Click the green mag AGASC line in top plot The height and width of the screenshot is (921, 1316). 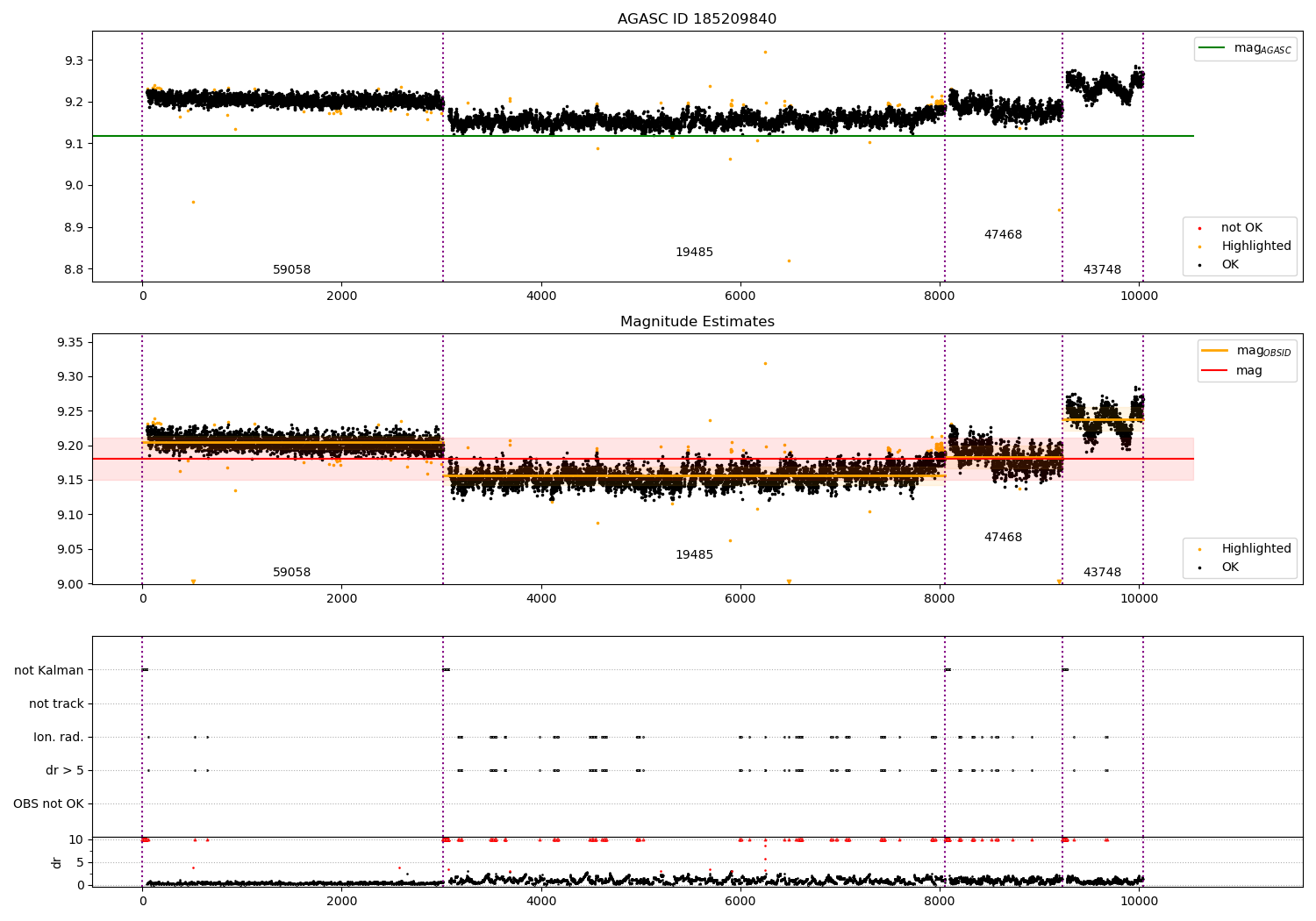pyautogui.click(x=643, y=136)
